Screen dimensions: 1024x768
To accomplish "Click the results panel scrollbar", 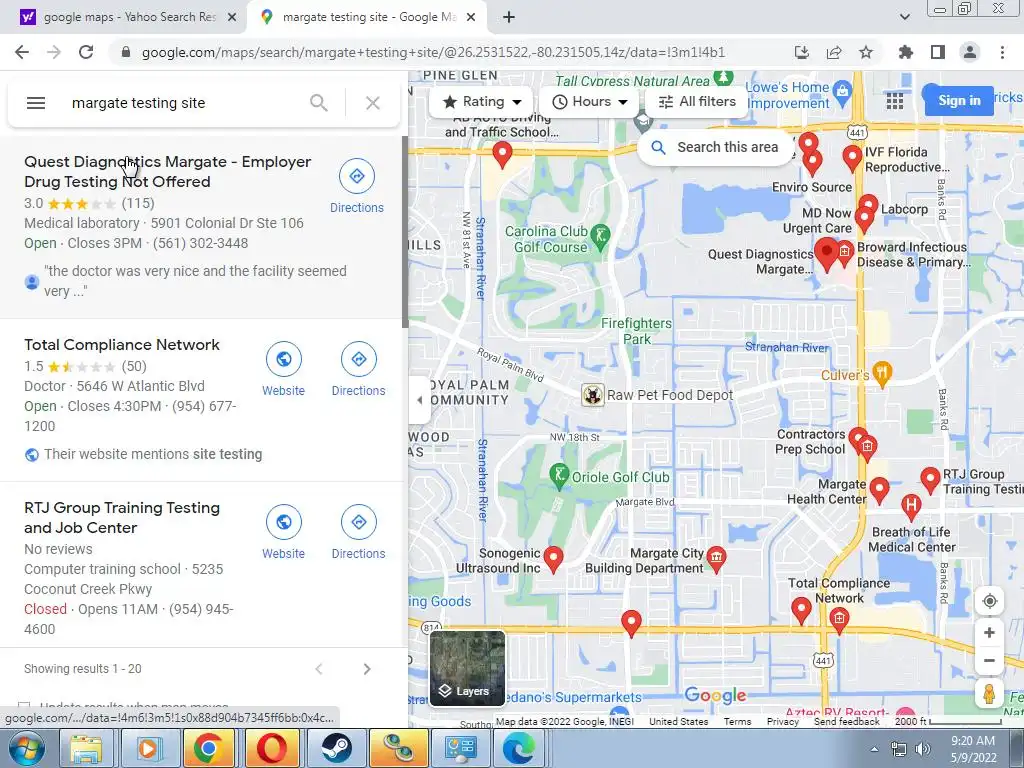I will point(405,232).
